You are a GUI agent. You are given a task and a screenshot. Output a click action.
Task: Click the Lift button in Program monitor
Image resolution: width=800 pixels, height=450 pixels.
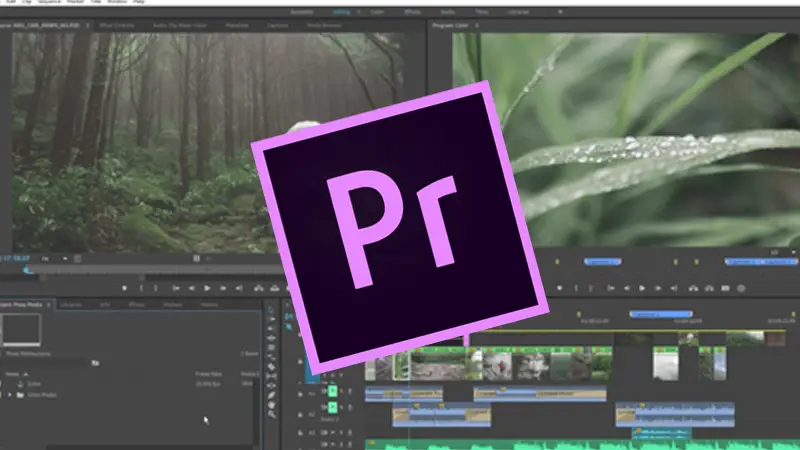[x=693, y=288]
